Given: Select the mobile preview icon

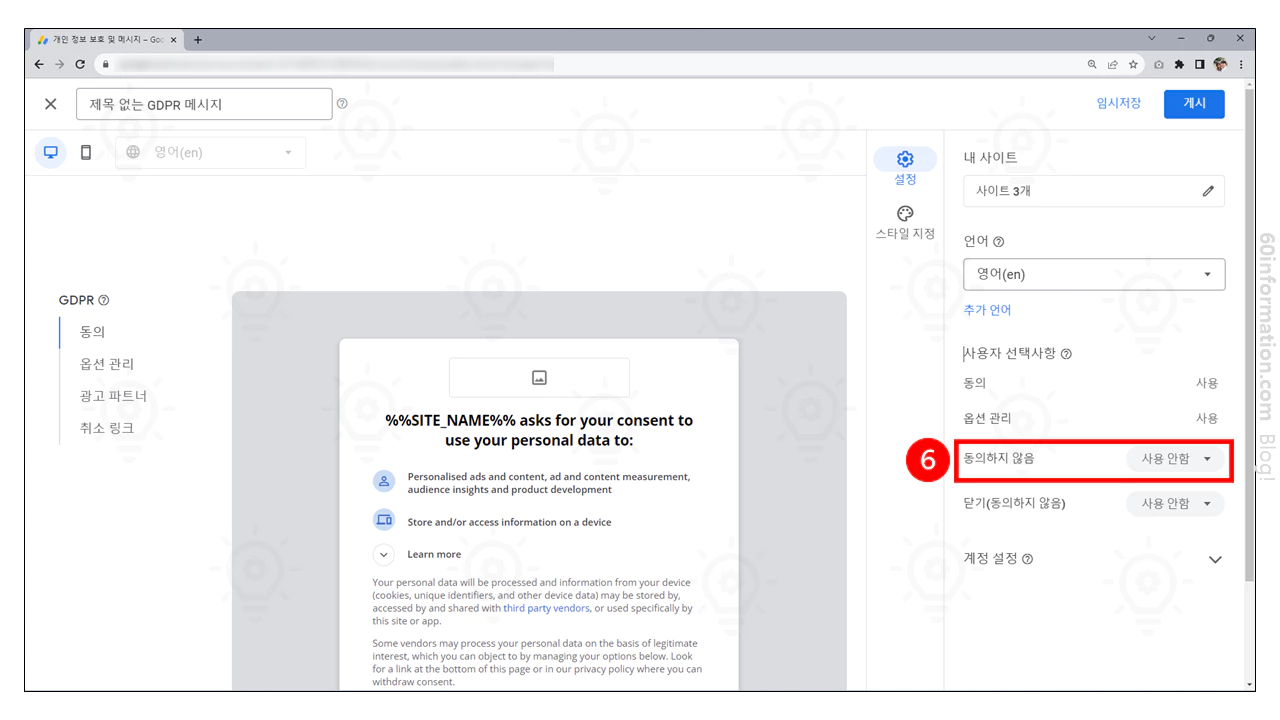Looking at the screenshot, I should point(86,152).
